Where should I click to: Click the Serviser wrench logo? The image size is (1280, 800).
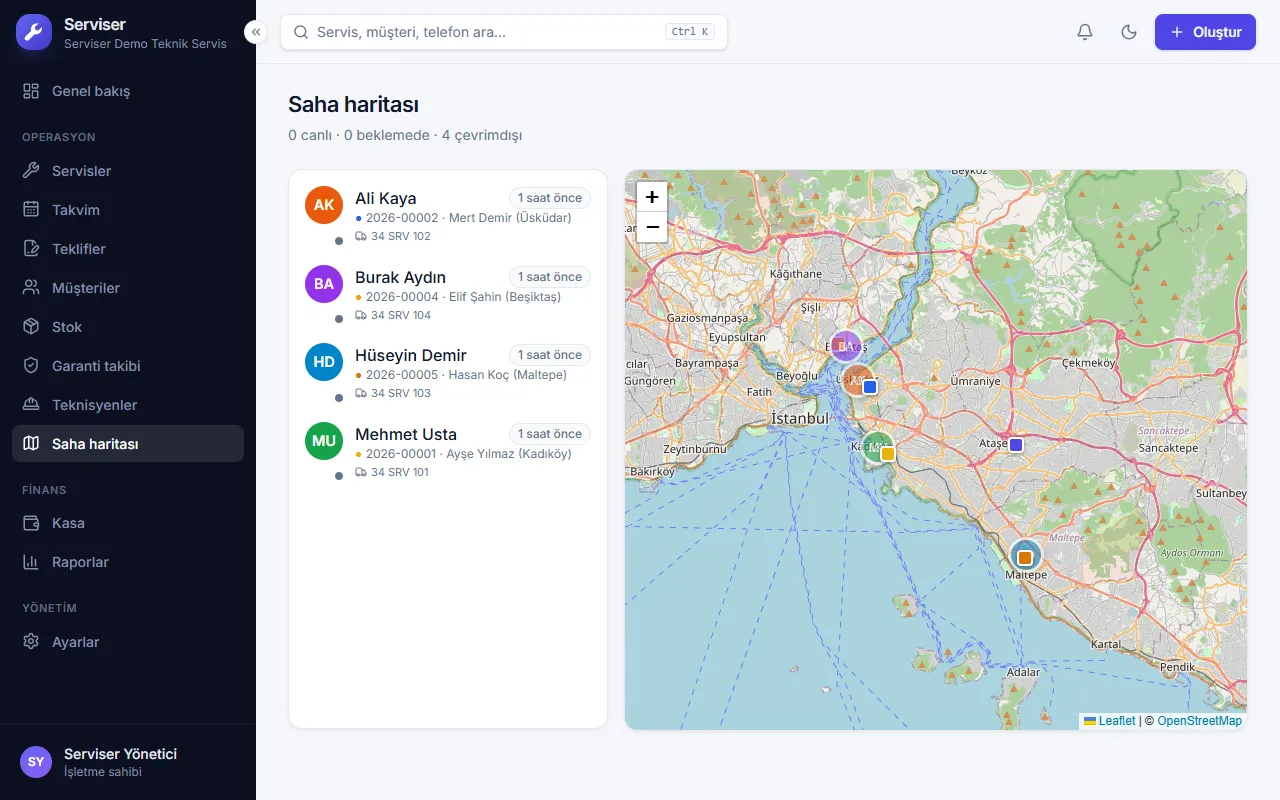tap(33, 32)
